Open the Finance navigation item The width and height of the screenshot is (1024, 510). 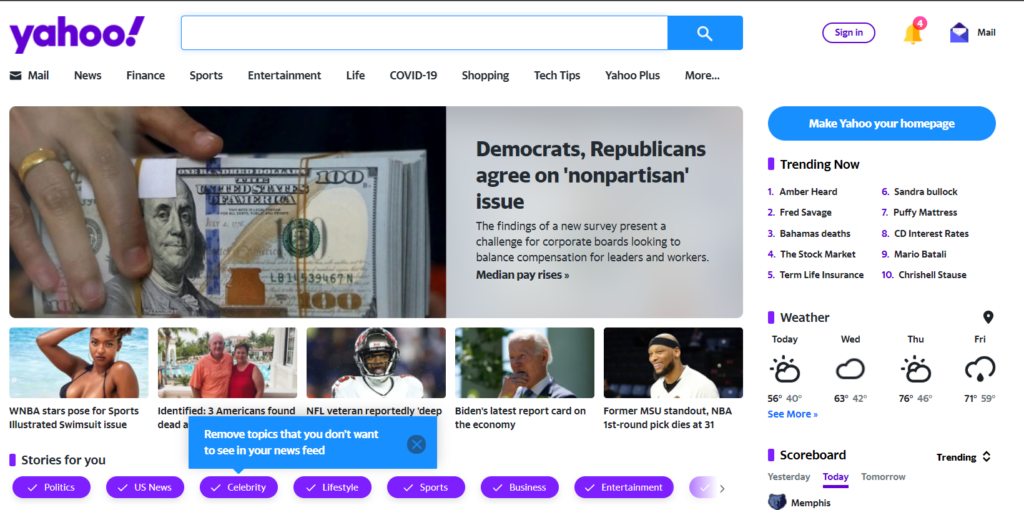145,76
